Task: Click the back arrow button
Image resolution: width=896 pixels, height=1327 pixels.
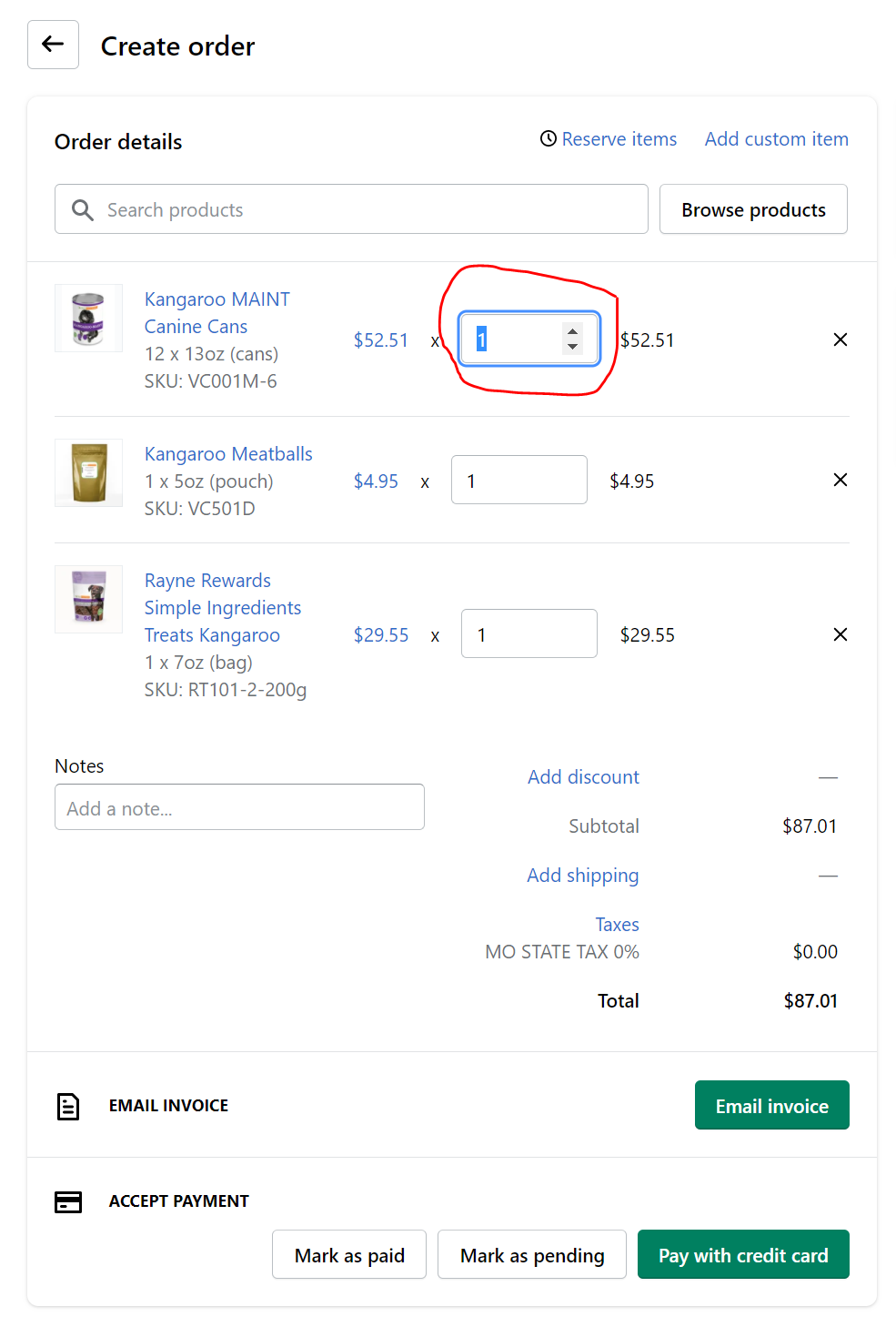Action: [x=53, y=45]
